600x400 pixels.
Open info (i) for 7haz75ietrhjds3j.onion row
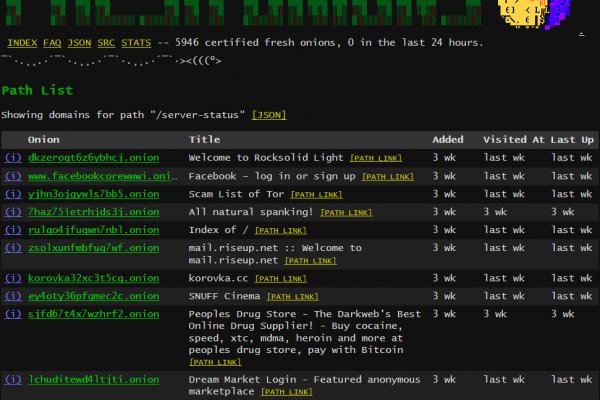click(13, 212)
